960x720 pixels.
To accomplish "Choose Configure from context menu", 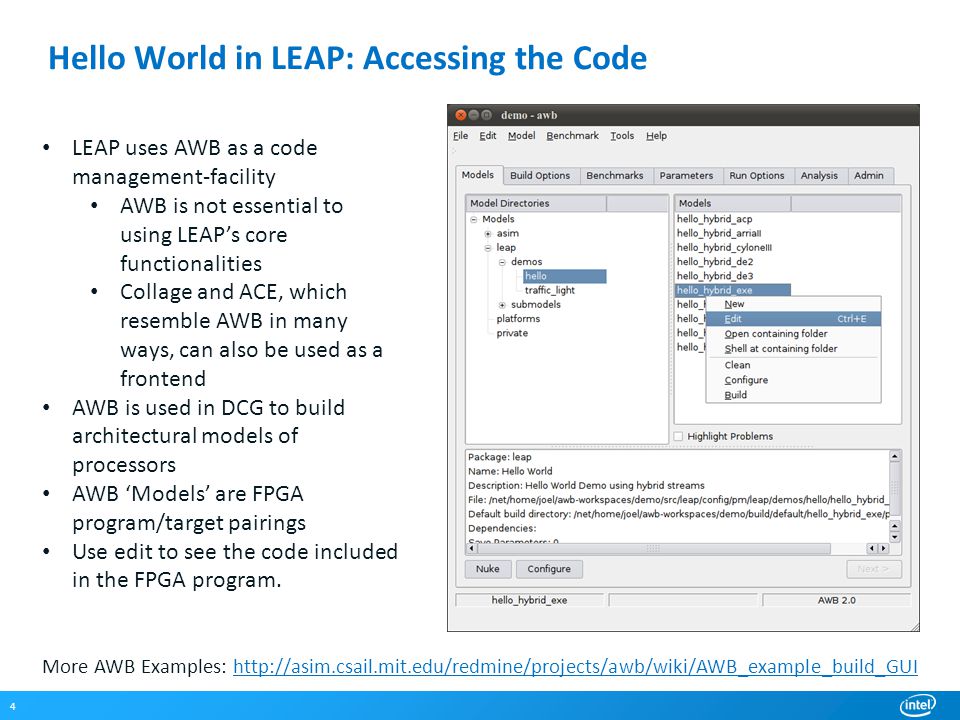I will pos(793,380).
